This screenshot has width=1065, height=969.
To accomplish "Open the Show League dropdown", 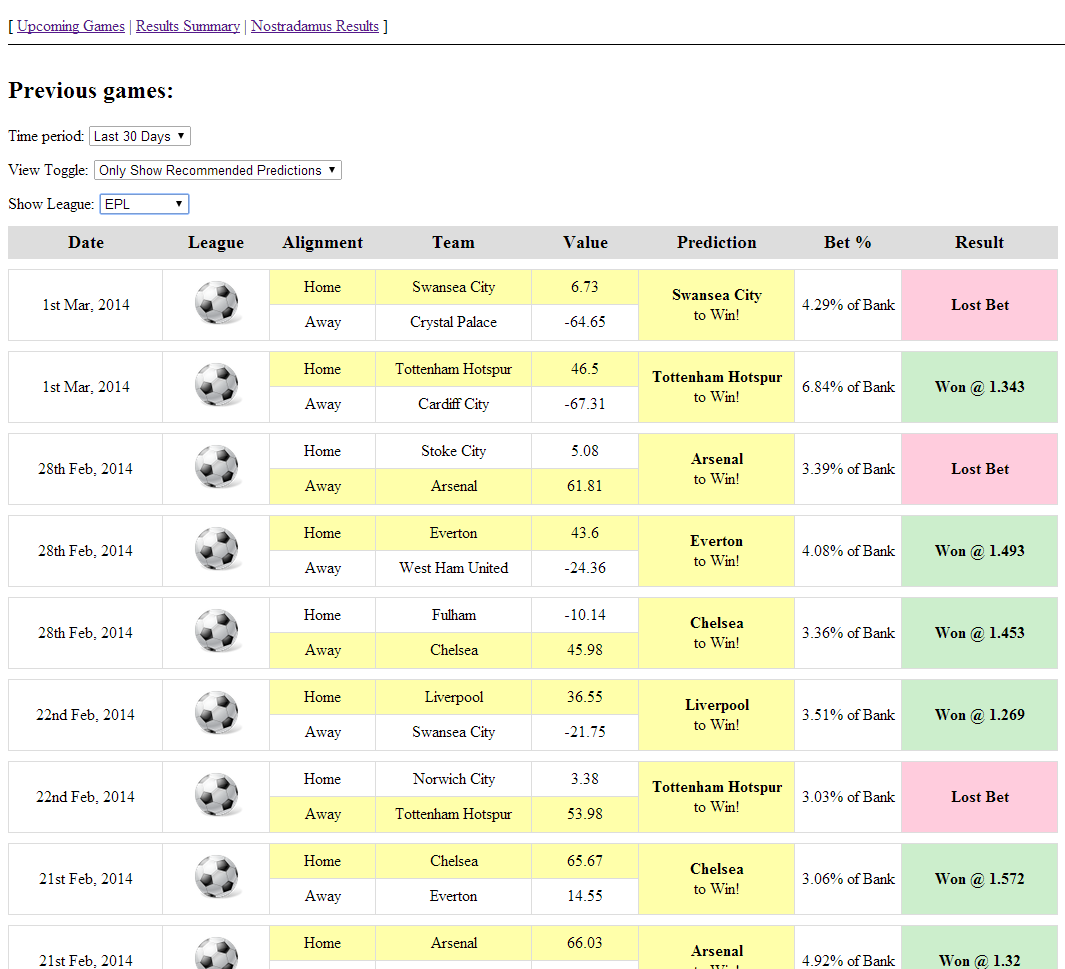I will pos(144,204).
